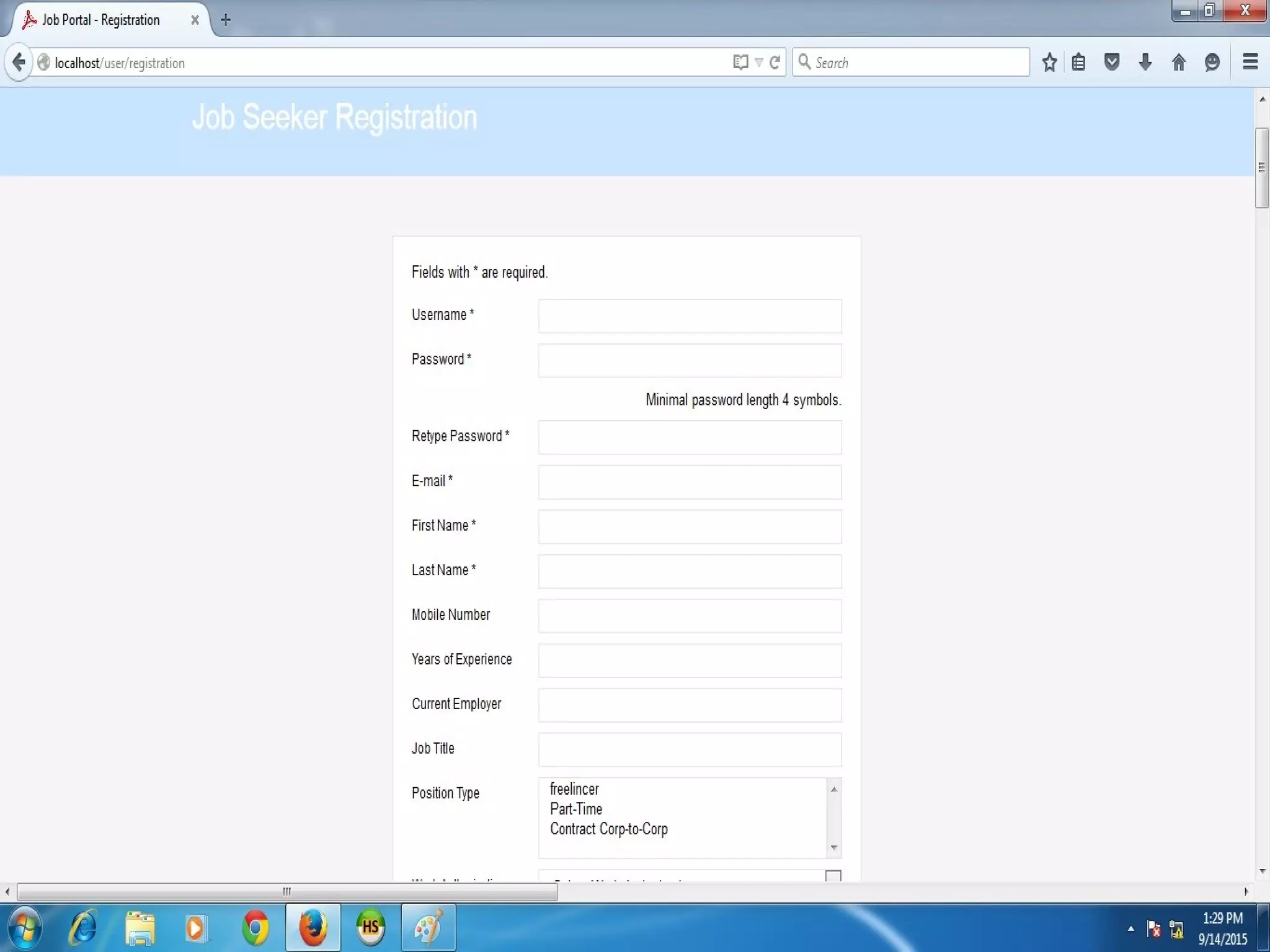Click the Username input field
This screenshot has width=1270, height=952.
690,316
